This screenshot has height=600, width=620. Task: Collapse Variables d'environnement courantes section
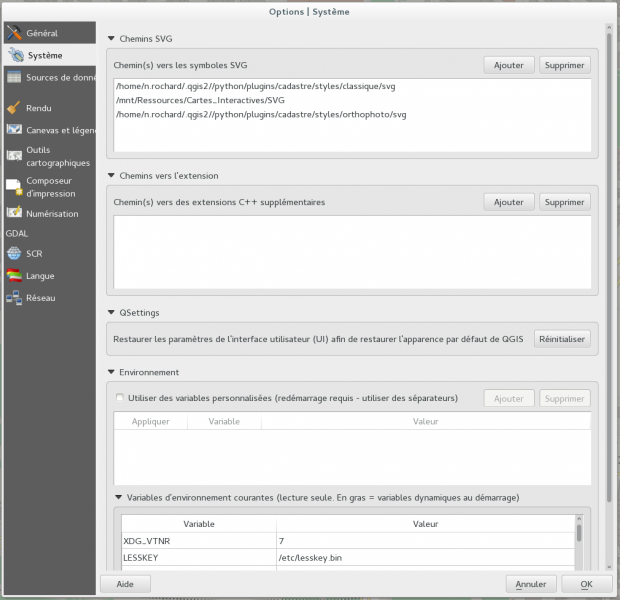(119, 497)
